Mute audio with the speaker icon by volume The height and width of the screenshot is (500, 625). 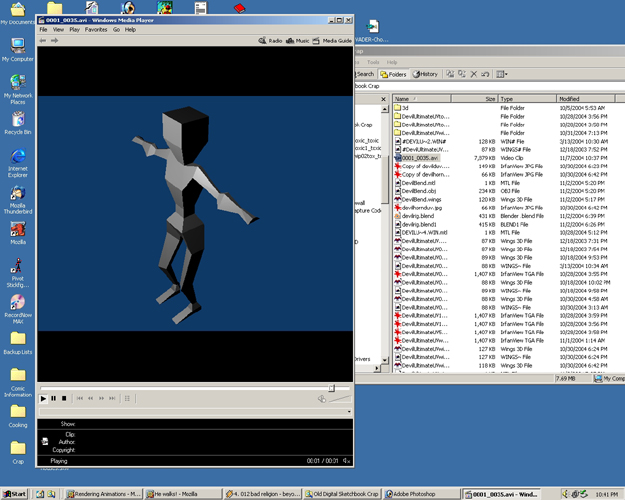[322, 399]
